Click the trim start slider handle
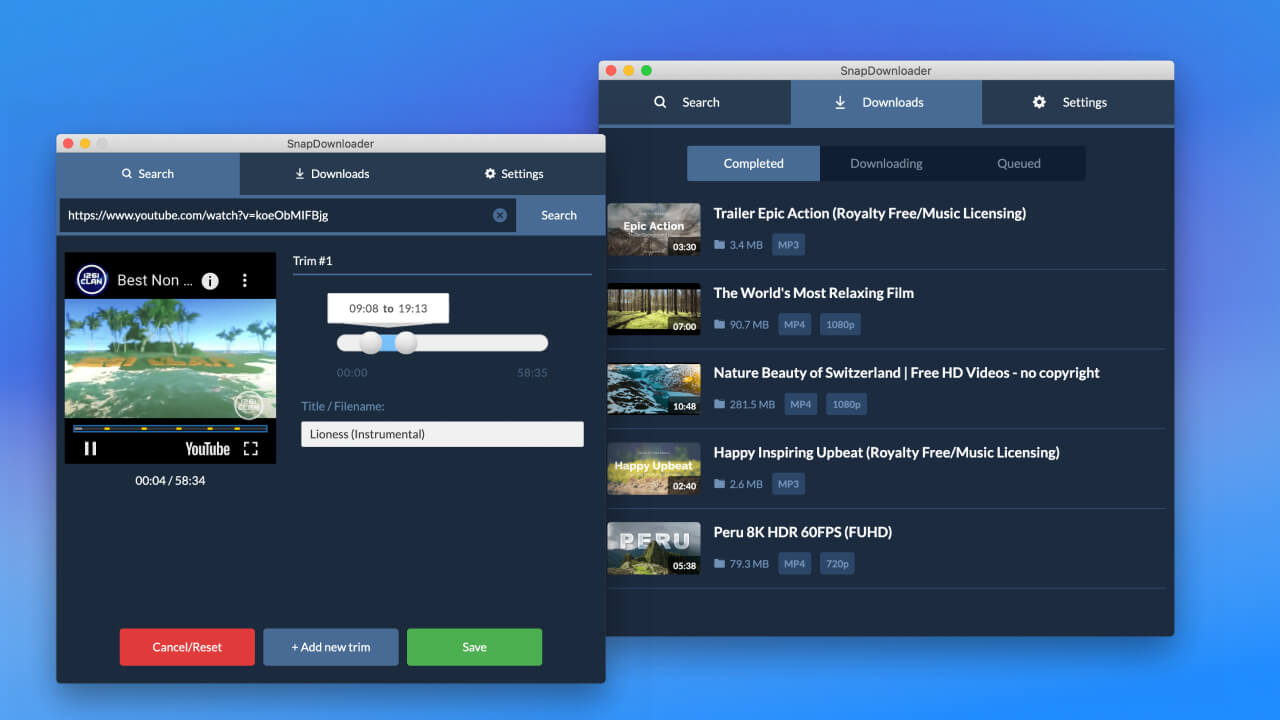The width and height of the screenshot is (1280, 720). click(370, 343)
